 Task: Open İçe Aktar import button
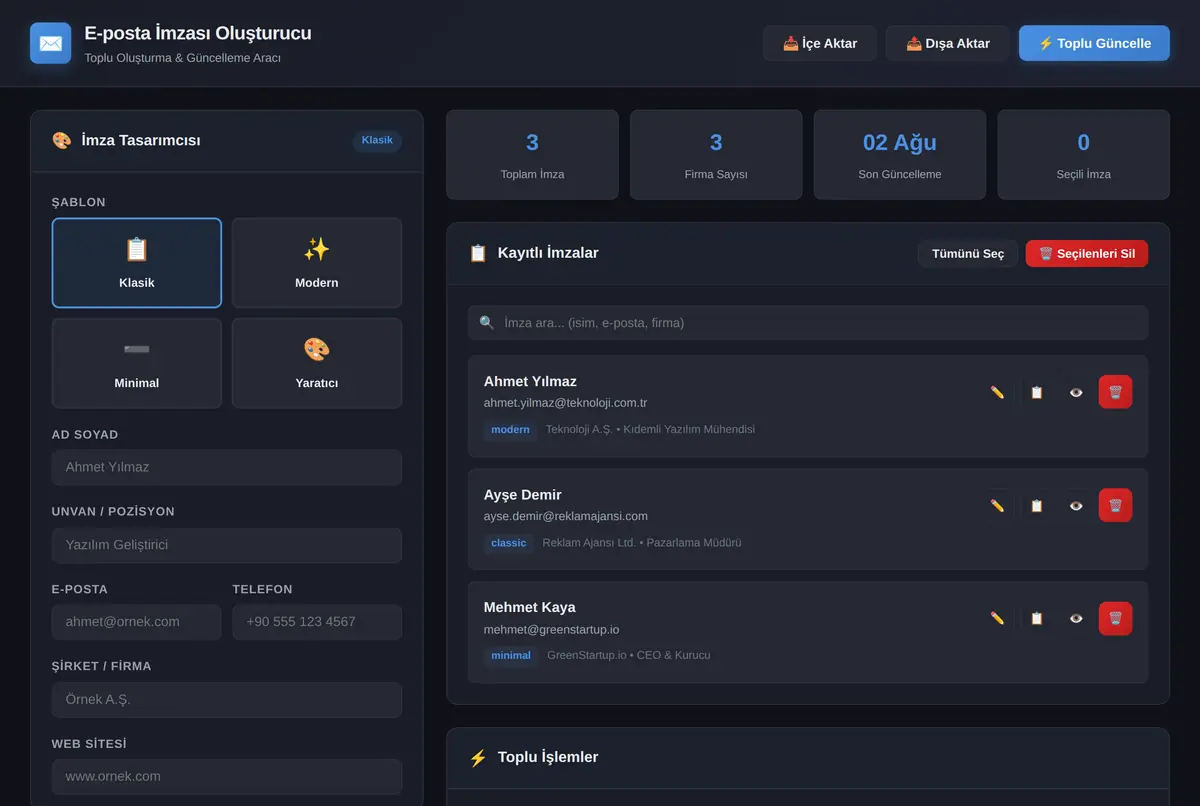pyautogui.click(x=820, y=43)
